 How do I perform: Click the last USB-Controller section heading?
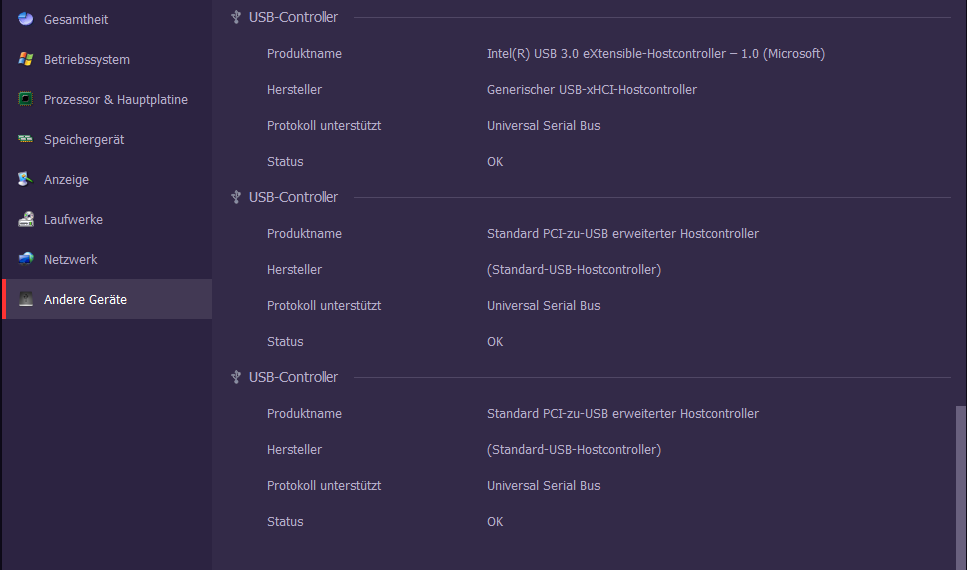(293, 377)
